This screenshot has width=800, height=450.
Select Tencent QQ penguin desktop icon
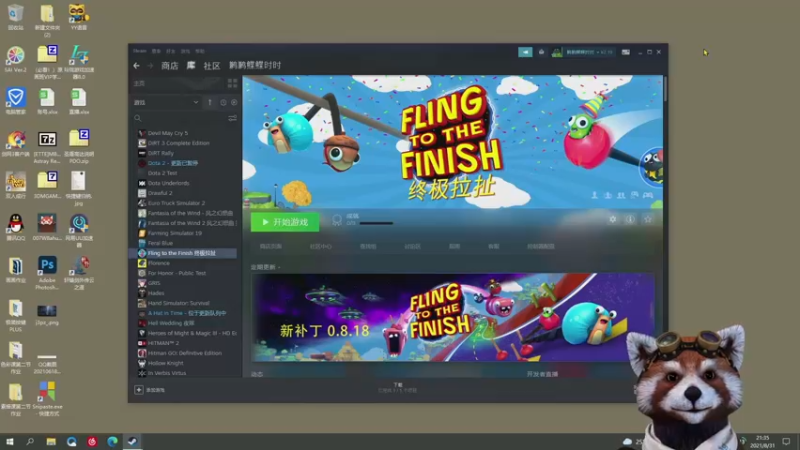coord(16,227)
